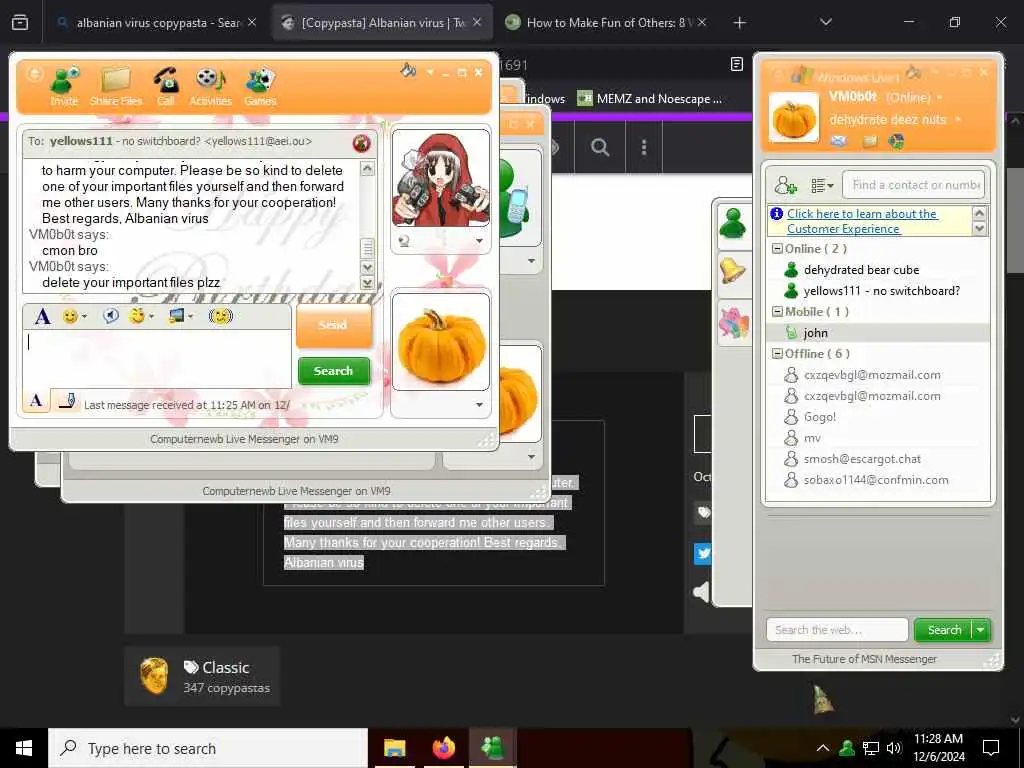This screenshot has height=768, width=1024.
Task: Click the folder icon in the VM0b0t header
Action: click(x=870, y=141)
